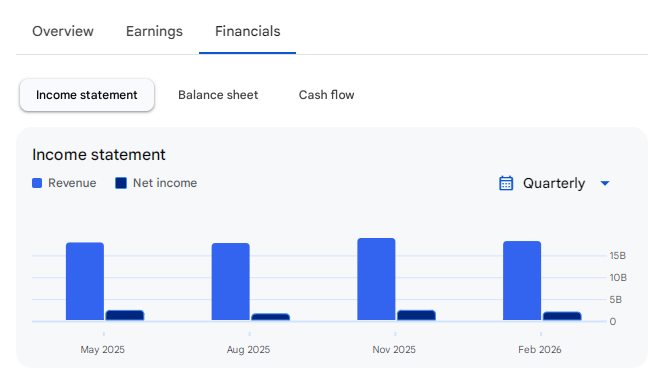Switch to the Overview tab

63,31
